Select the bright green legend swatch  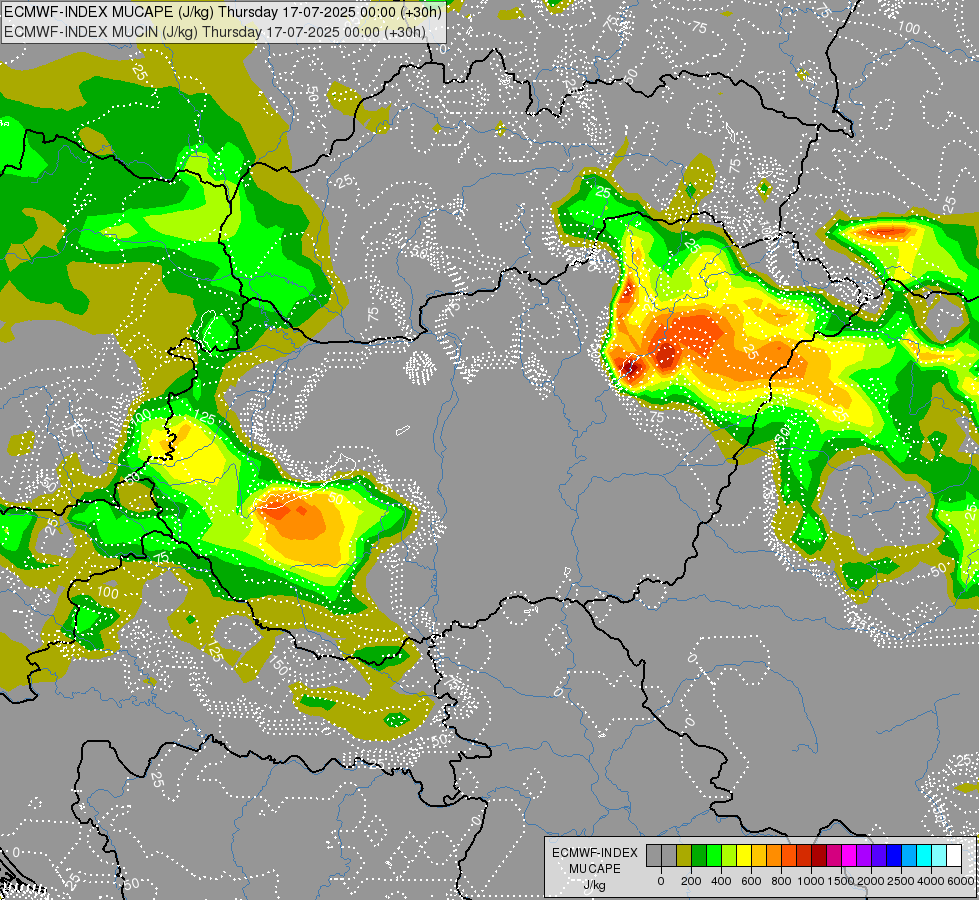tap(714, 855)
